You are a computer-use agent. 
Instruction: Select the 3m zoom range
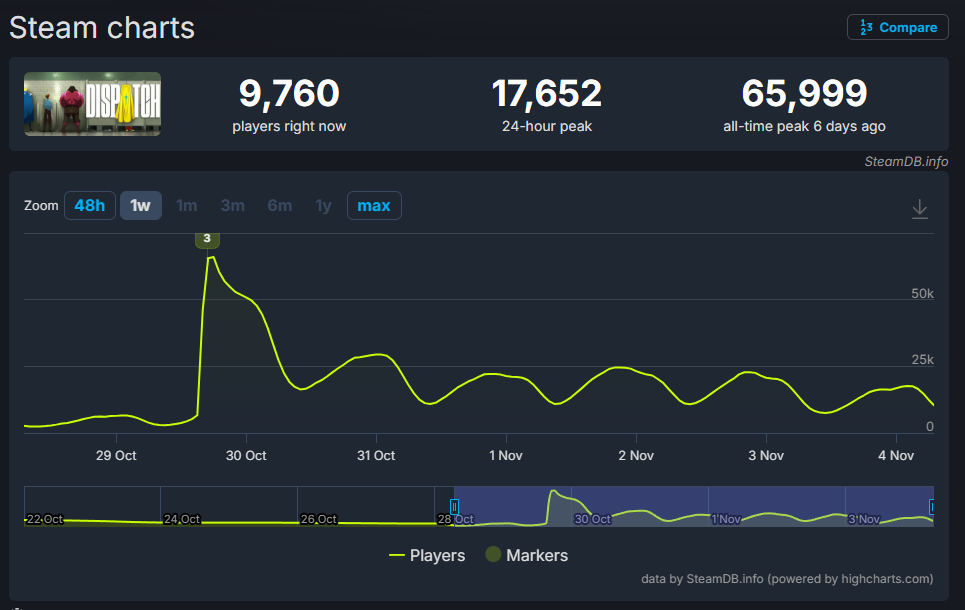[233, 206]
